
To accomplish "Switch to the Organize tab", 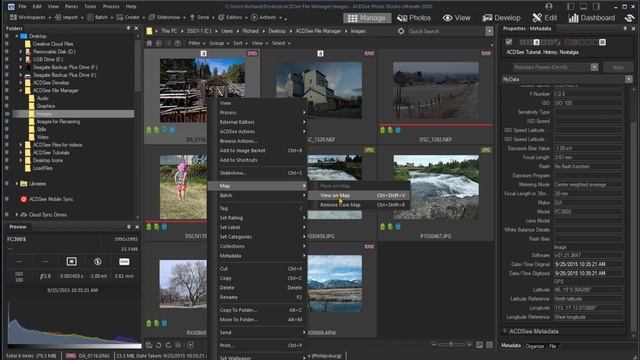I will point(535,346).
